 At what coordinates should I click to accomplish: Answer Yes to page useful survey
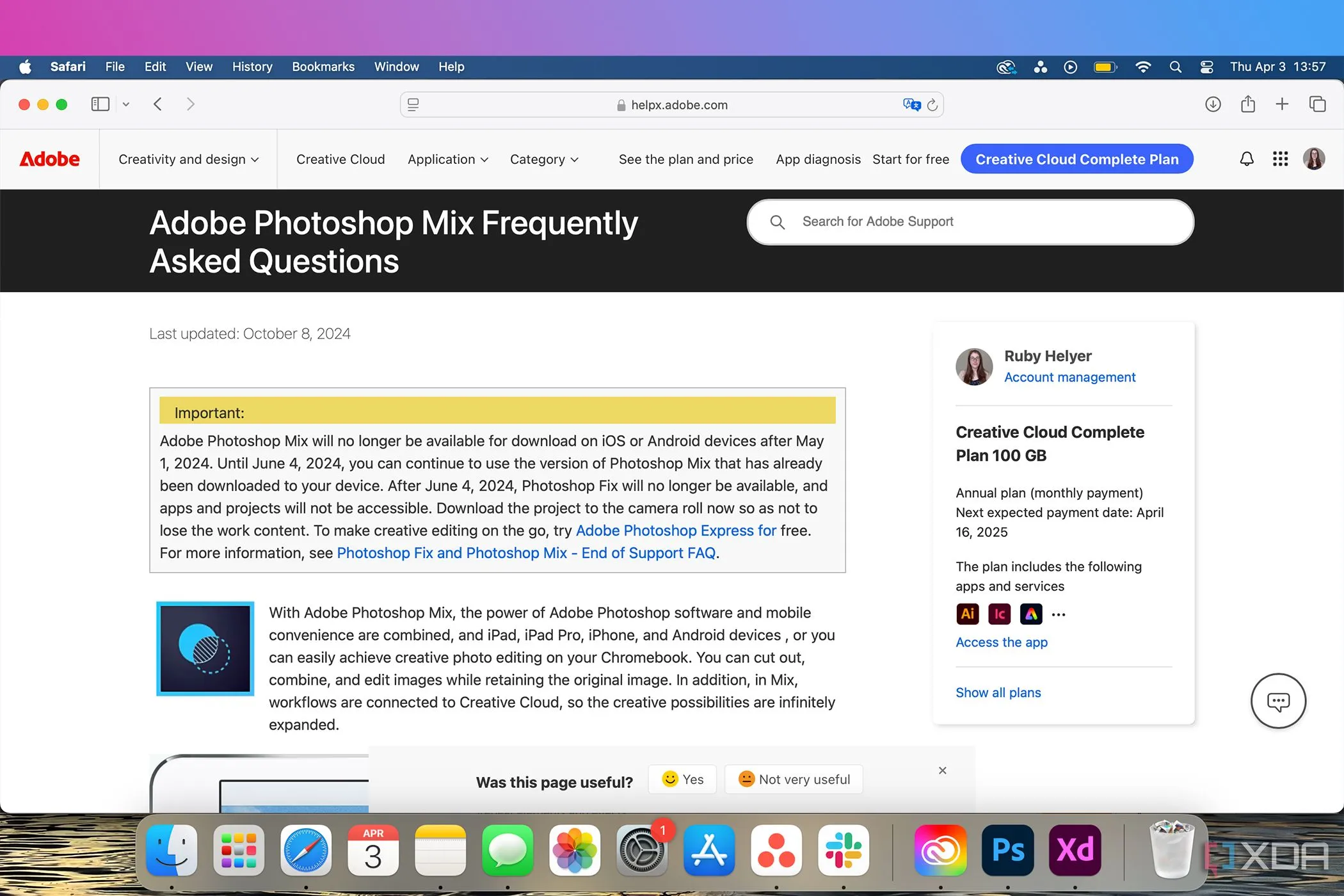point(682,779)
